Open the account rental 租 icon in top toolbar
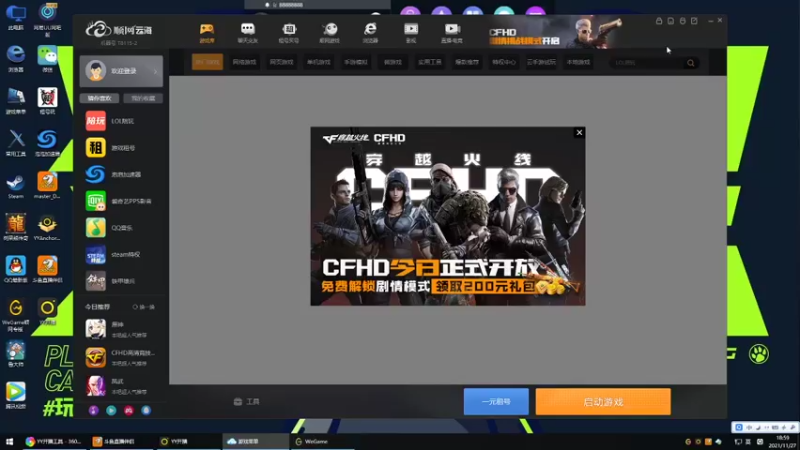800x450 pixels. pos(289,33)
